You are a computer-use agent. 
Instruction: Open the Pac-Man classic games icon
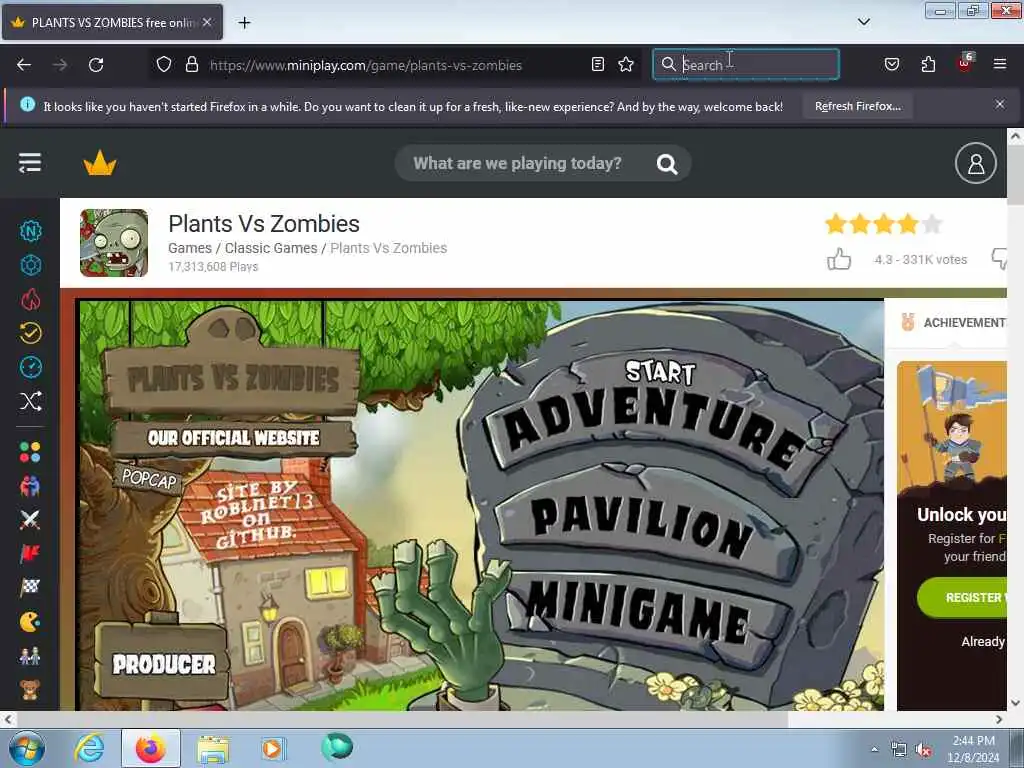pos(30,622)
